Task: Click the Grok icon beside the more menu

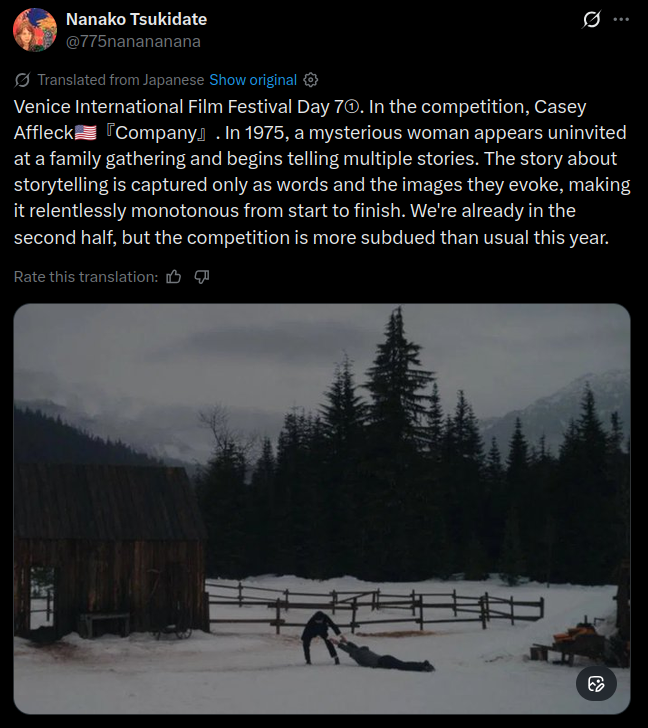Action: pos(591,20)
